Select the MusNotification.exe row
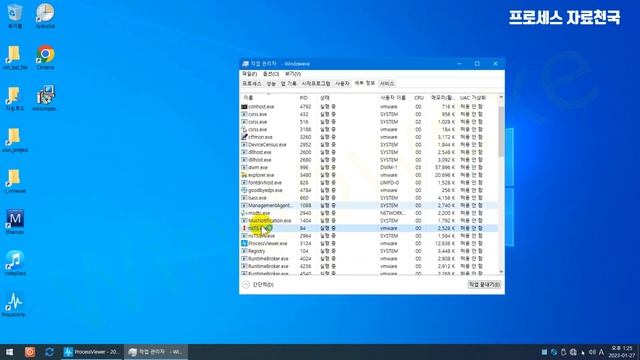The width and height of the screenshot is (640, 360). tap(369, 220)
